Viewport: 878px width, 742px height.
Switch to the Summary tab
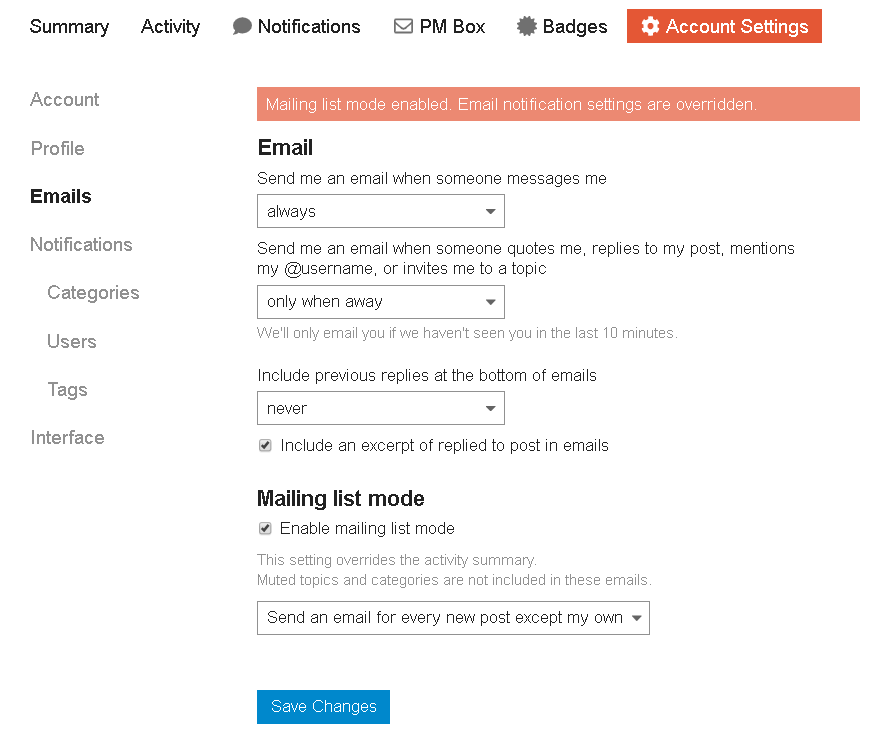69,27
